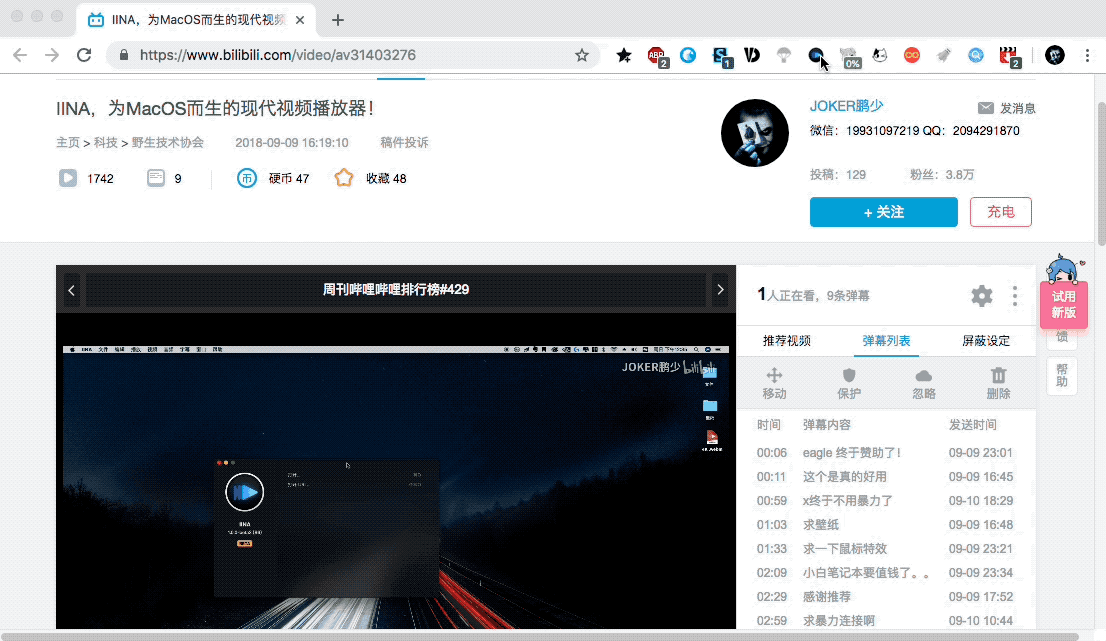Image resolution: width=1106 pixels, height=641 pixels.
Task: Click 稿件投诉 link
Action: click(x=404, y=142)
